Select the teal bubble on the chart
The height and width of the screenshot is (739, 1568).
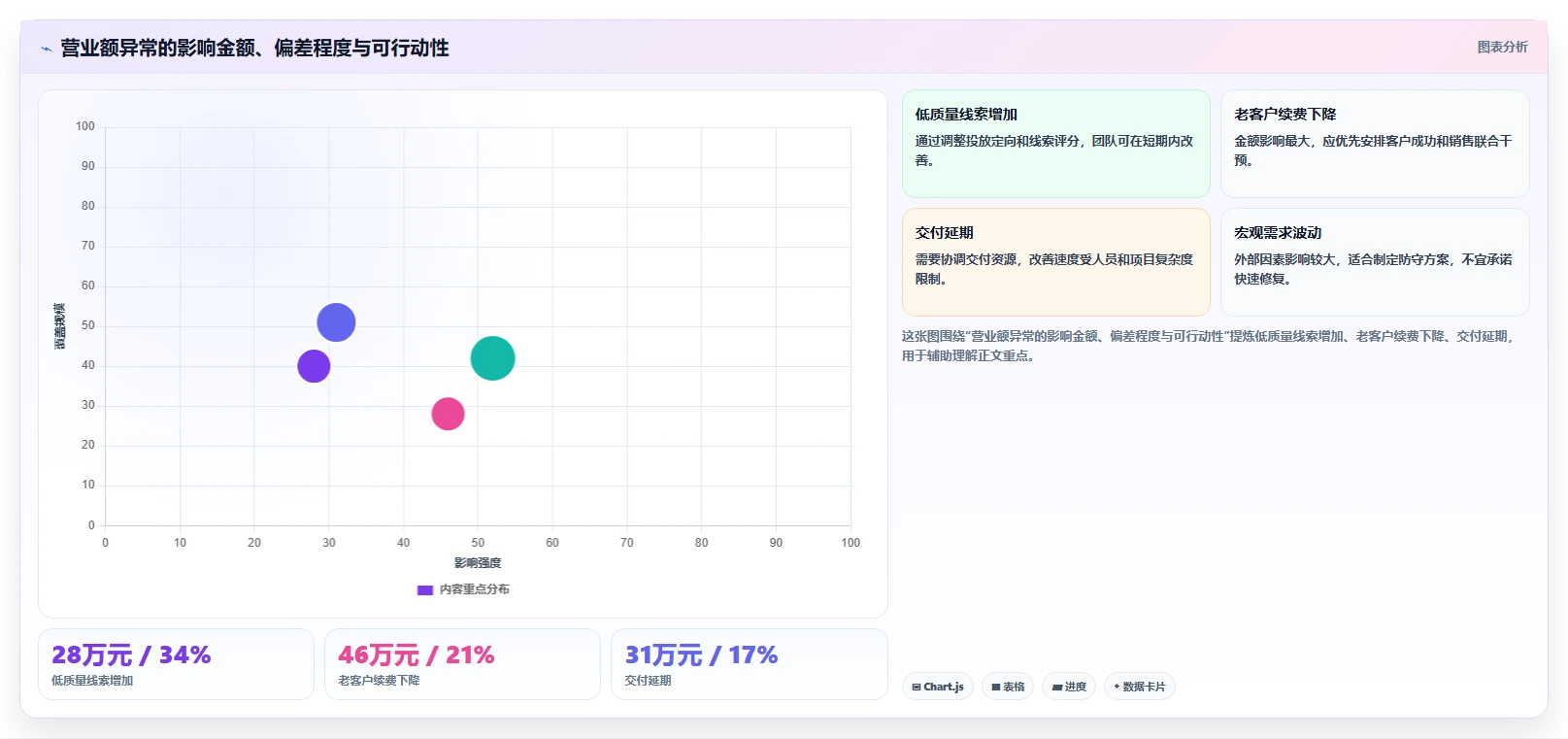pos(492,358)
